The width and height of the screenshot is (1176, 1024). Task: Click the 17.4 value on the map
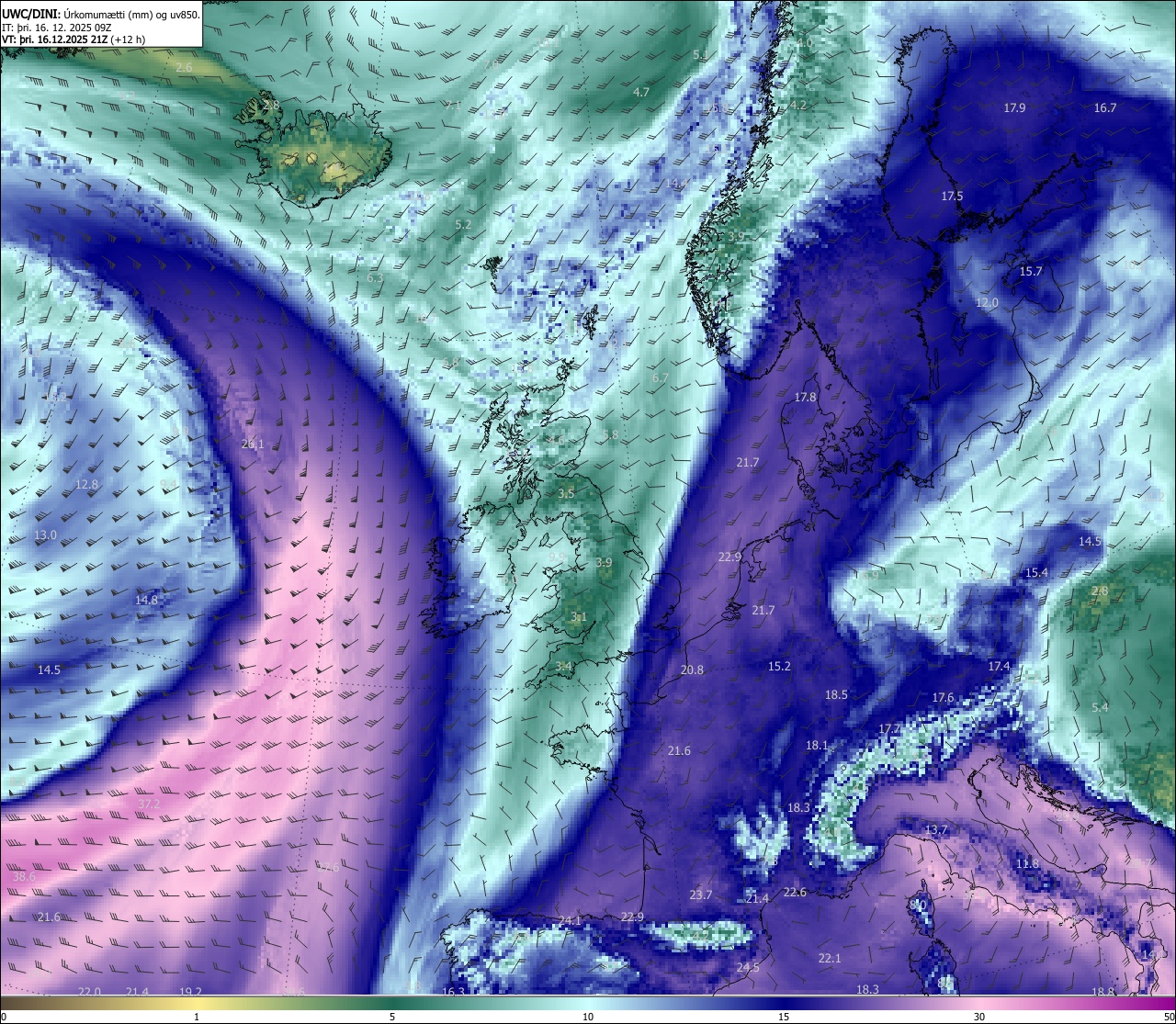(x=999, y=666)
